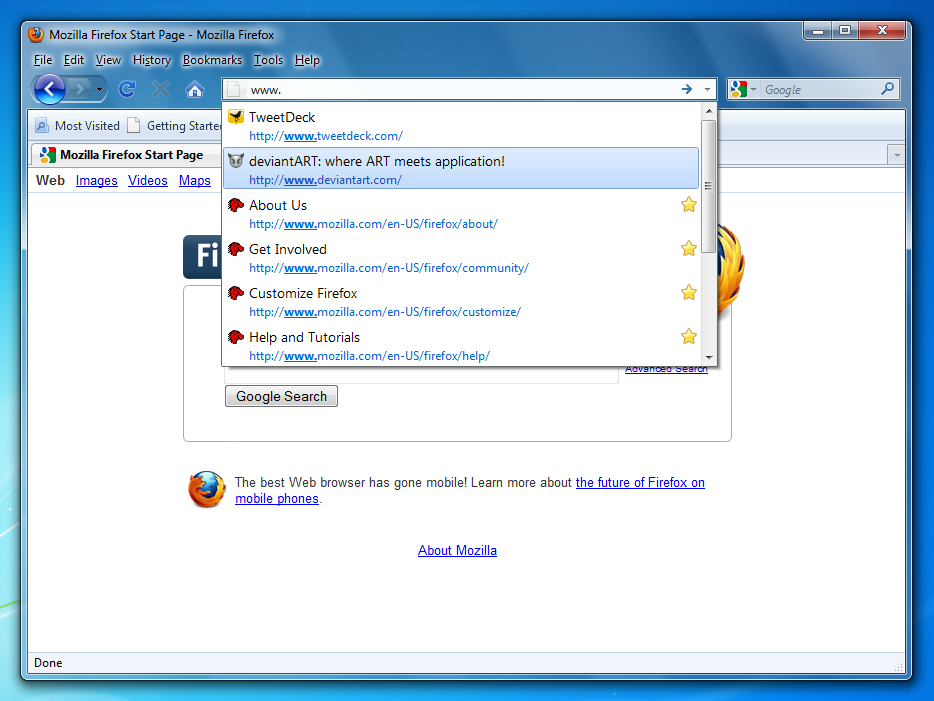Open the Bookmarks menu
The width and height of the screenshot is (934, 701).
[212, 60]
